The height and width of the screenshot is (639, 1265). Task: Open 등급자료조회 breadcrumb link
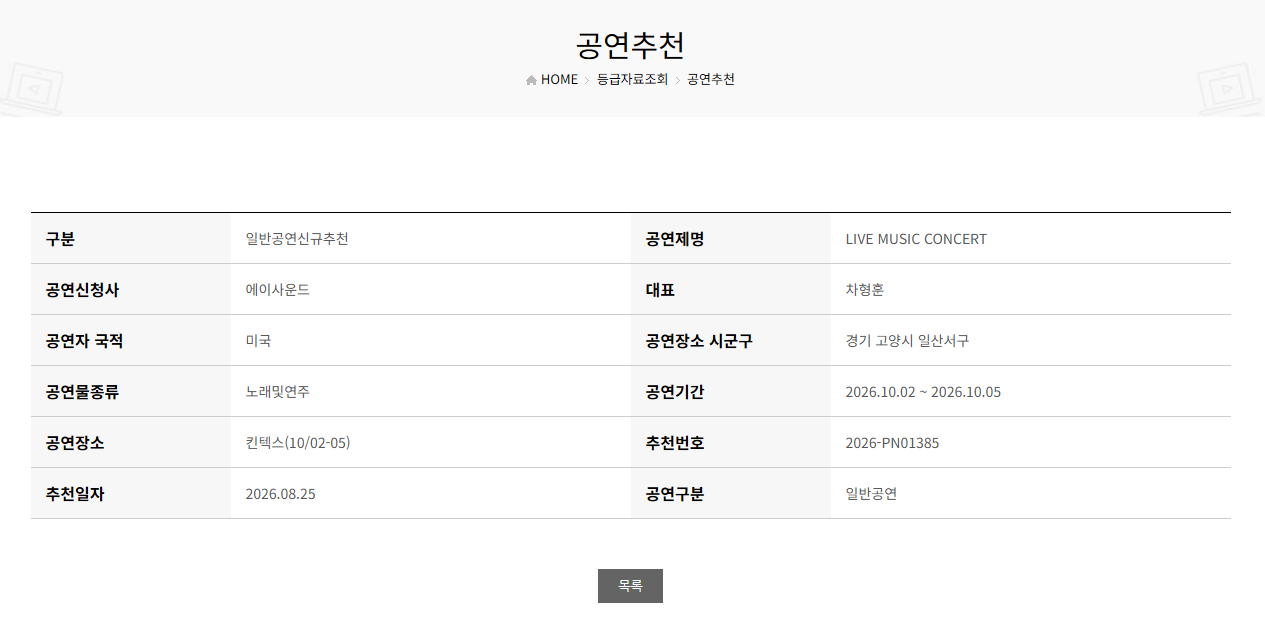(632, 79)
